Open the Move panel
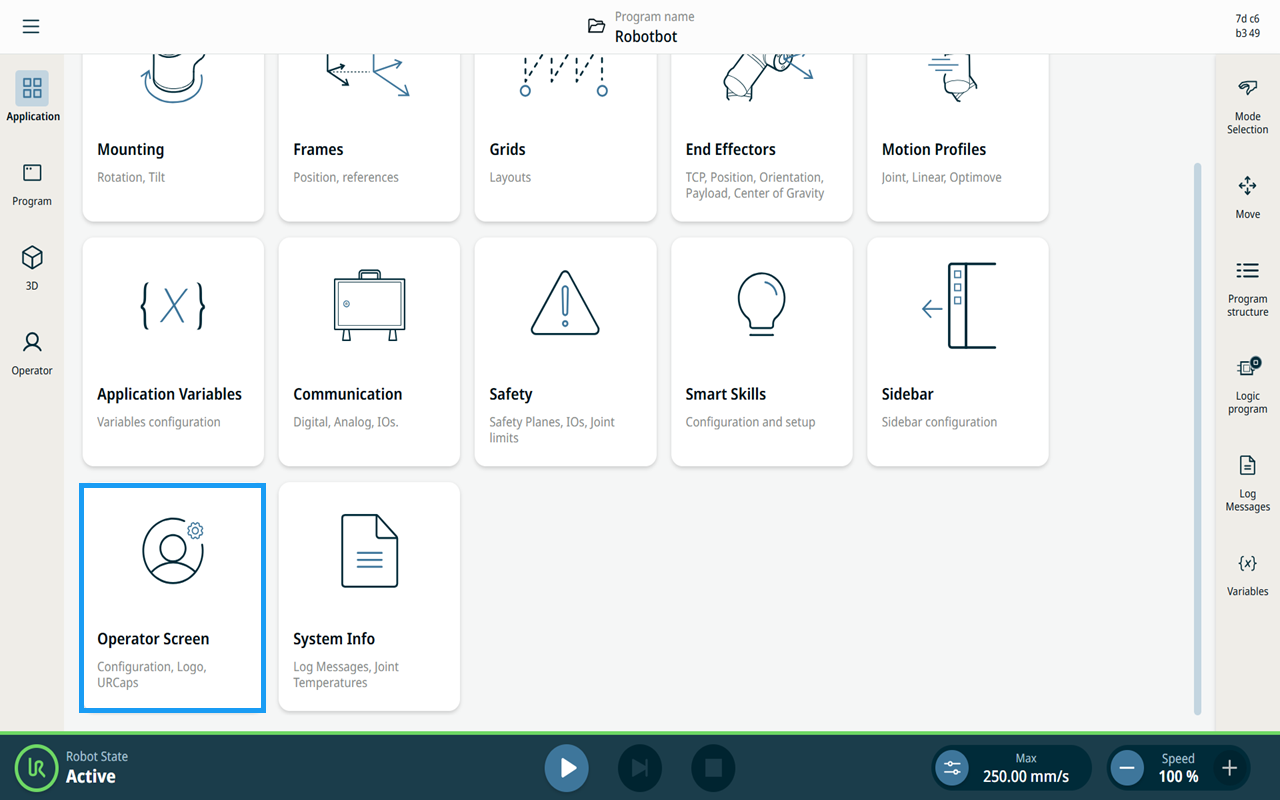The height and width of the screenshot is (800, 1280). tap(1247, 197)
